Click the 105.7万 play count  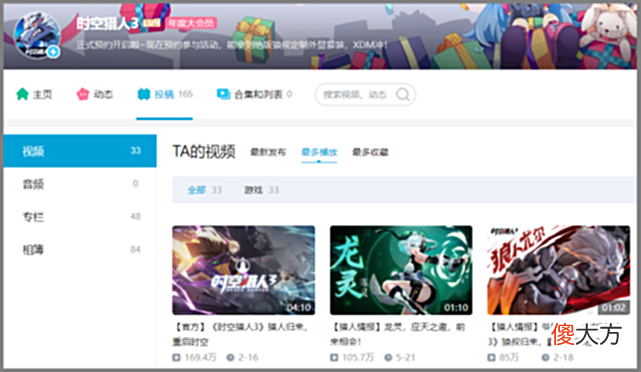358,357
